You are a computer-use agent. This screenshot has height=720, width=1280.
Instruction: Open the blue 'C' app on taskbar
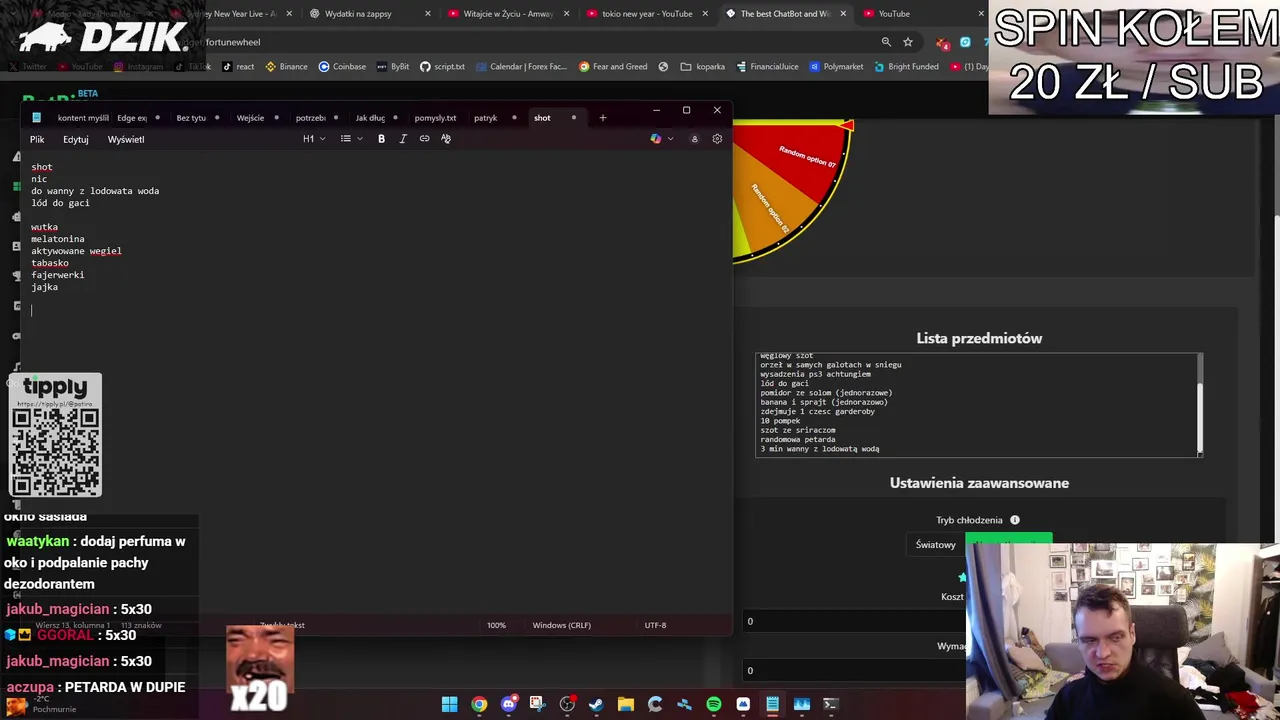point(655,704)
